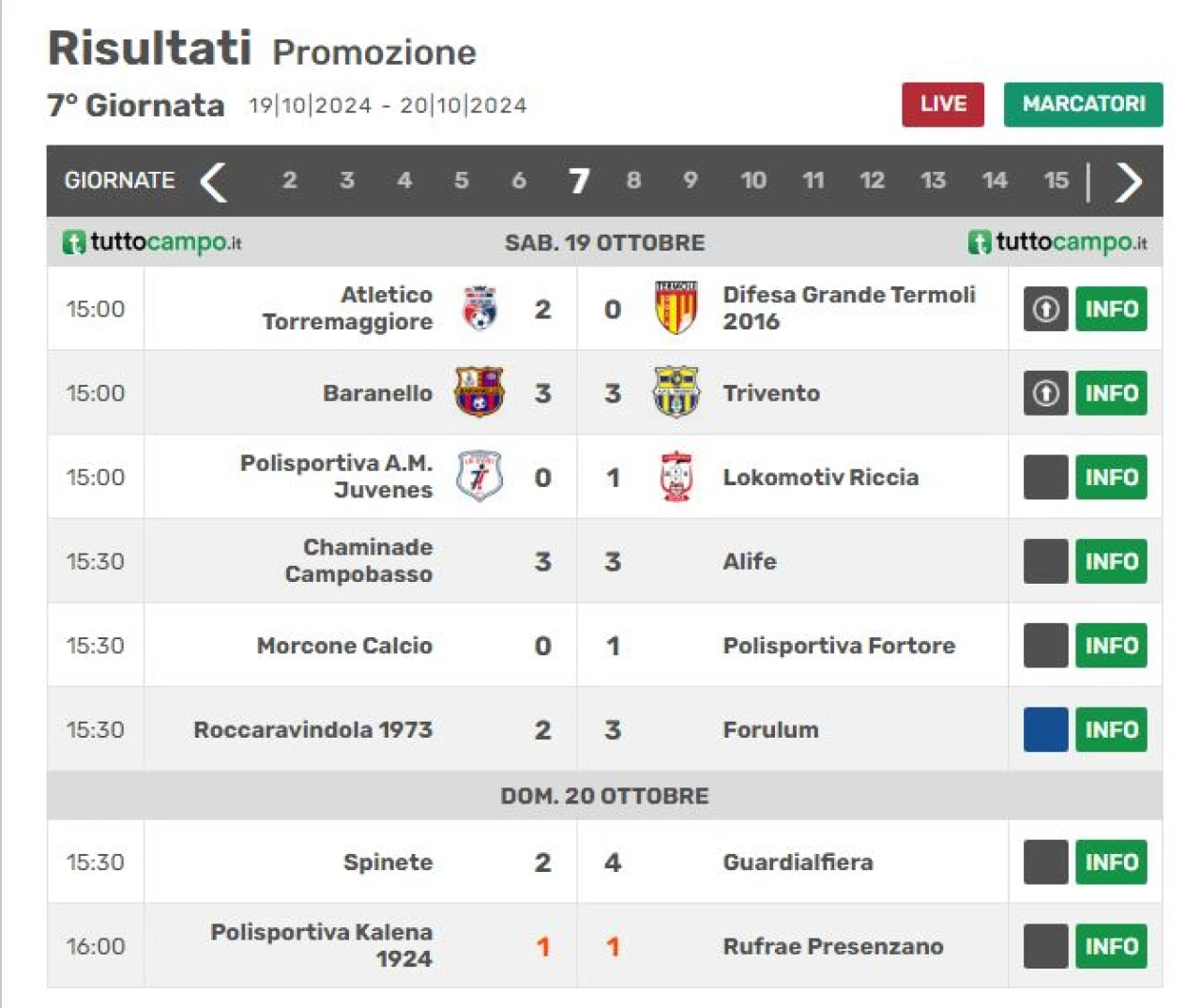This screenshot has width=1201, height=1008.
Task: Click the tuttocampo.it logo on the left
Action: (152, 242)
